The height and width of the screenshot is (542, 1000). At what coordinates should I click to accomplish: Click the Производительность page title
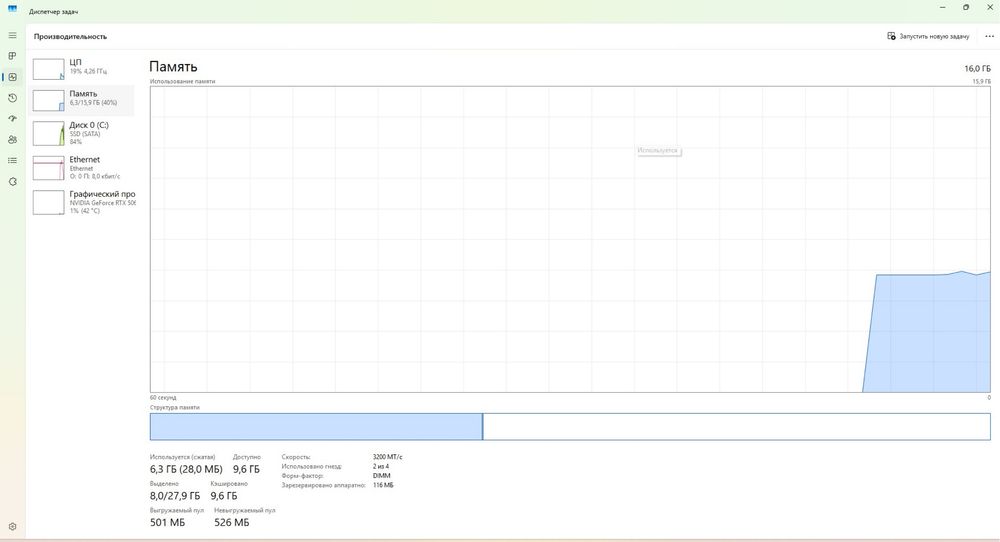coord(70,36)
